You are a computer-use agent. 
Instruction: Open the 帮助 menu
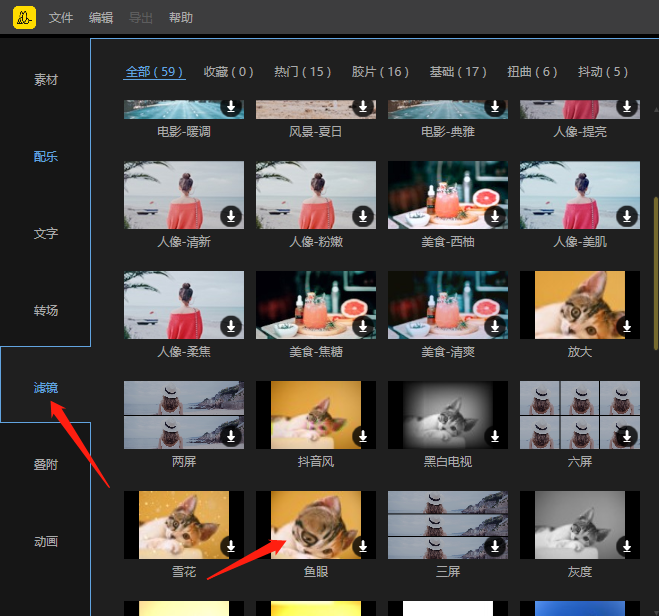pyautogui.click(x=181, y=18)
